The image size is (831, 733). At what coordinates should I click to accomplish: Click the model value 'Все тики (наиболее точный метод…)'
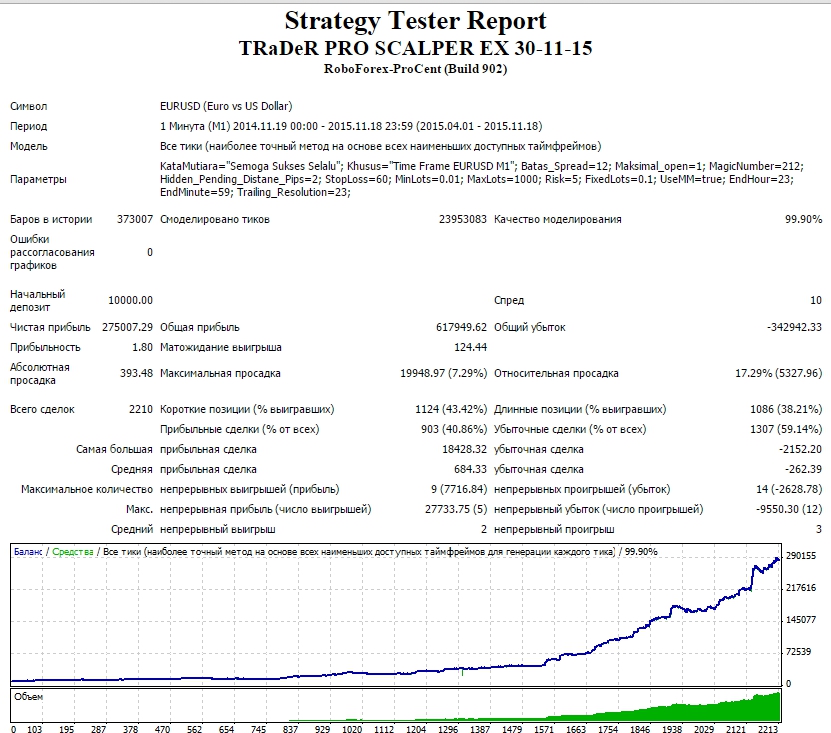pyautogui.click(x=381, y=146)
